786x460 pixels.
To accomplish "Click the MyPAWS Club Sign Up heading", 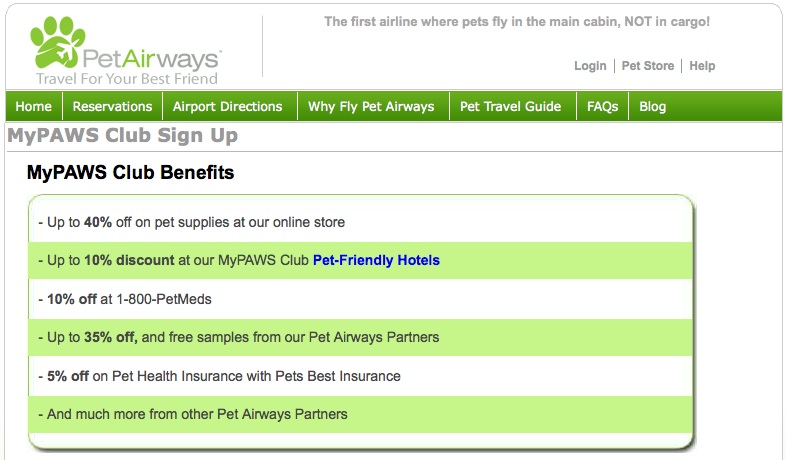I will (x=122, y=136).
